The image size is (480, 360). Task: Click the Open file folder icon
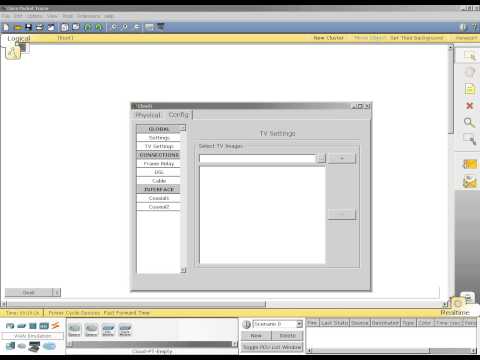pos(18,27)
